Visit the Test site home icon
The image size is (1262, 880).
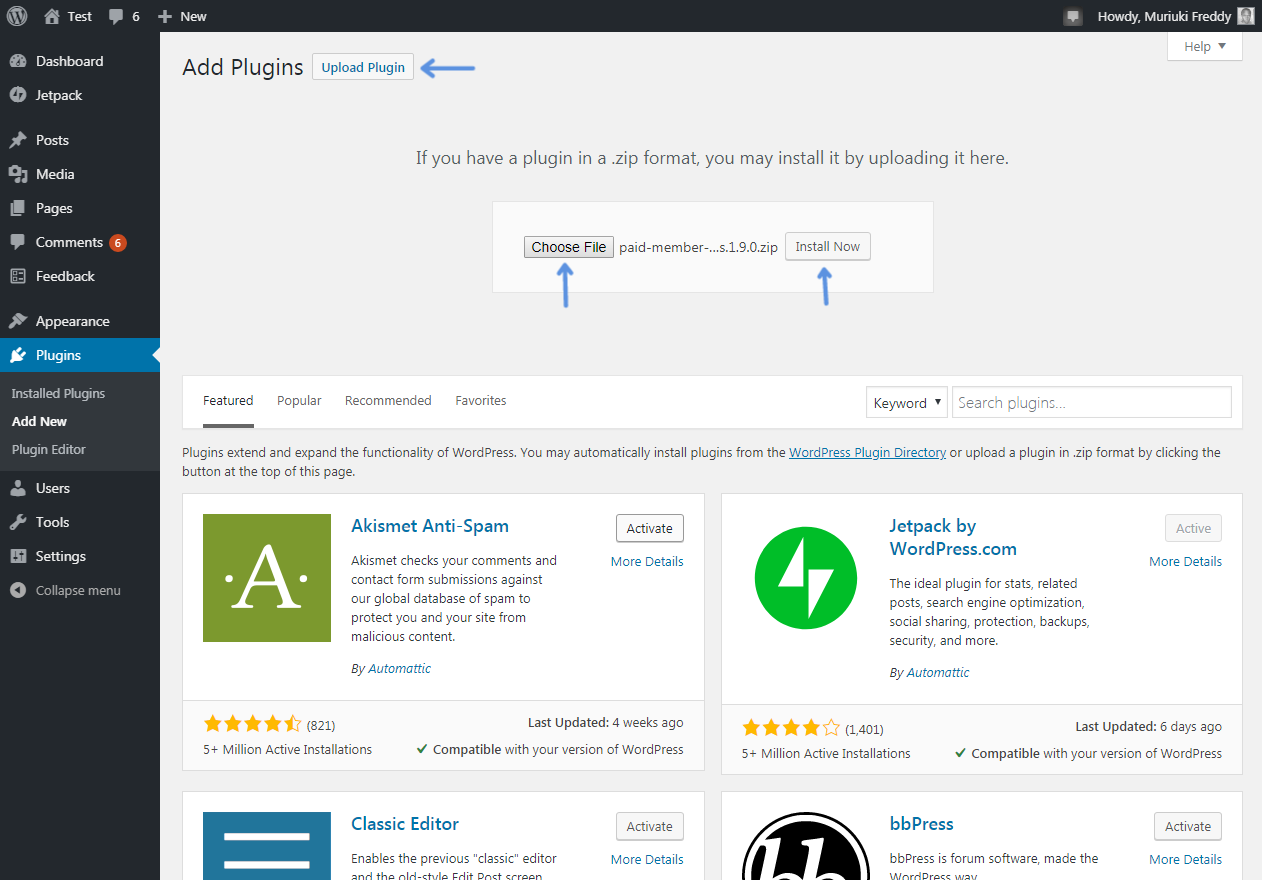52,16
